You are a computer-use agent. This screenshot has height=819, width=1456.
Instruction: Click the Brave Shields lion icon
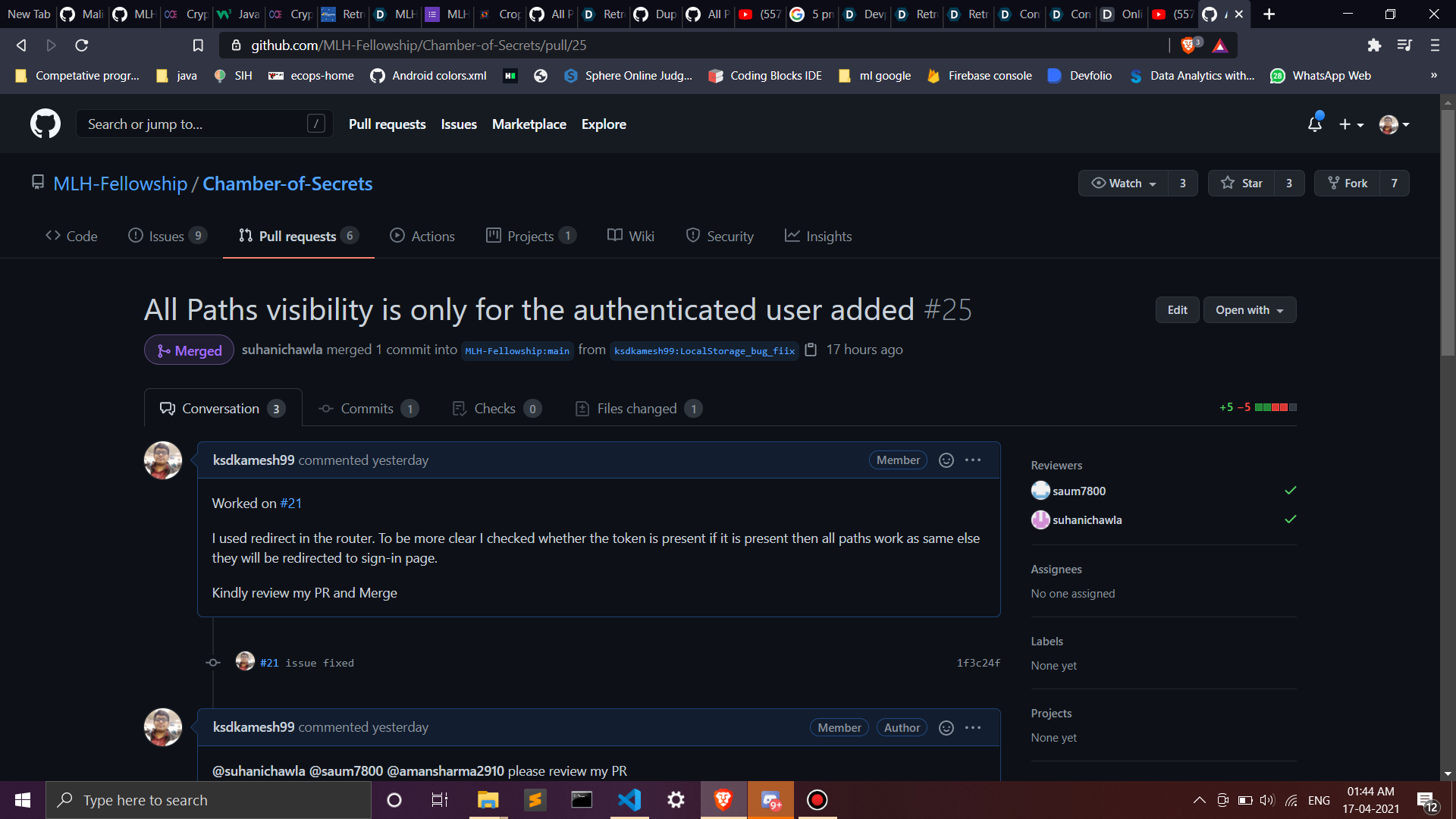(1188, 45)
